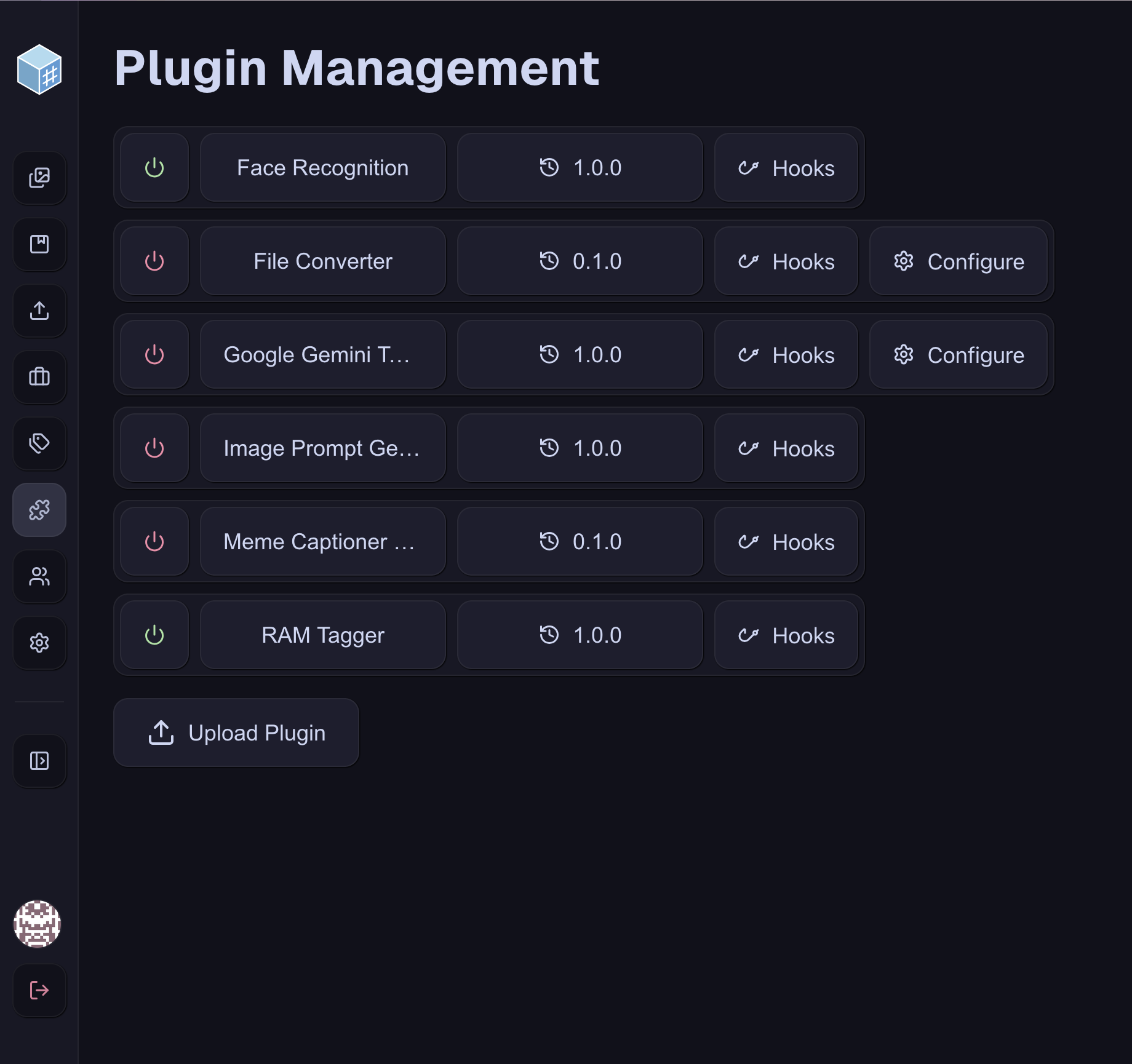Configure the File Converter plugin
This screenshot has height=1064, width=1132.
[x=958, y=261]
